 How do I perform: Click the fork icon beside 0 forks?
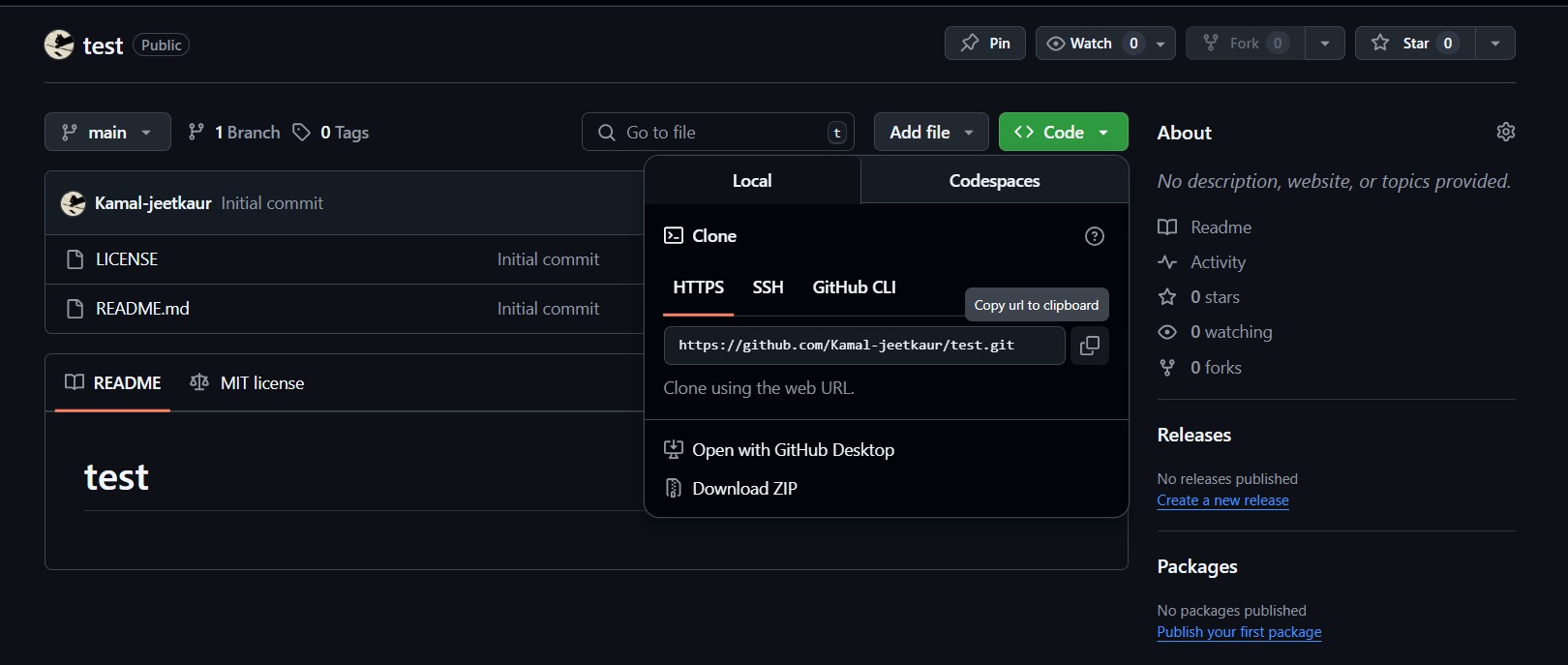[1167, 368]
